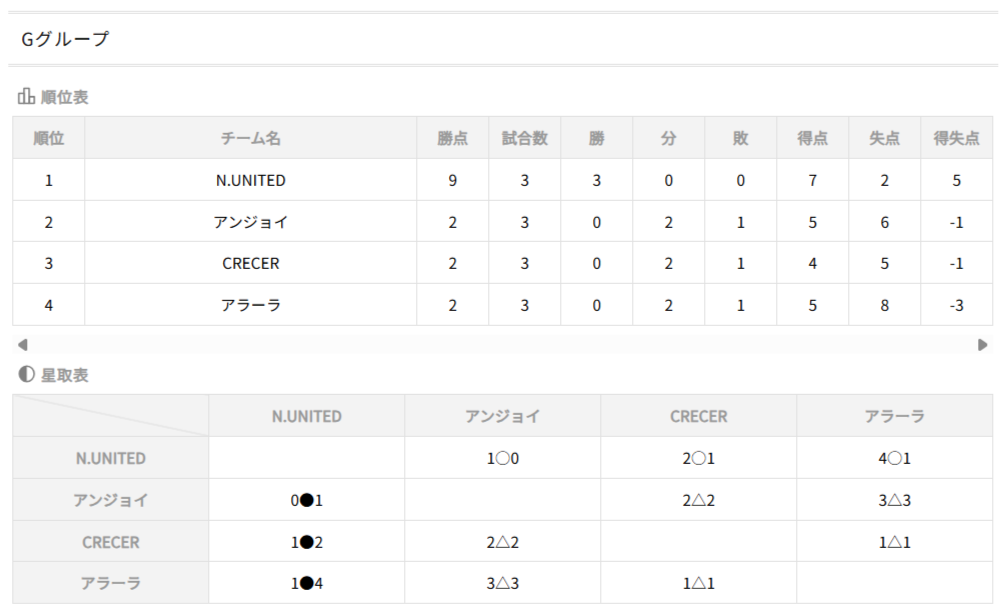This screenshot has width=1001, height=612.
Task: Click the N.UNITED vs アンジョイ 1○0 result
Action: coord(502,459)
